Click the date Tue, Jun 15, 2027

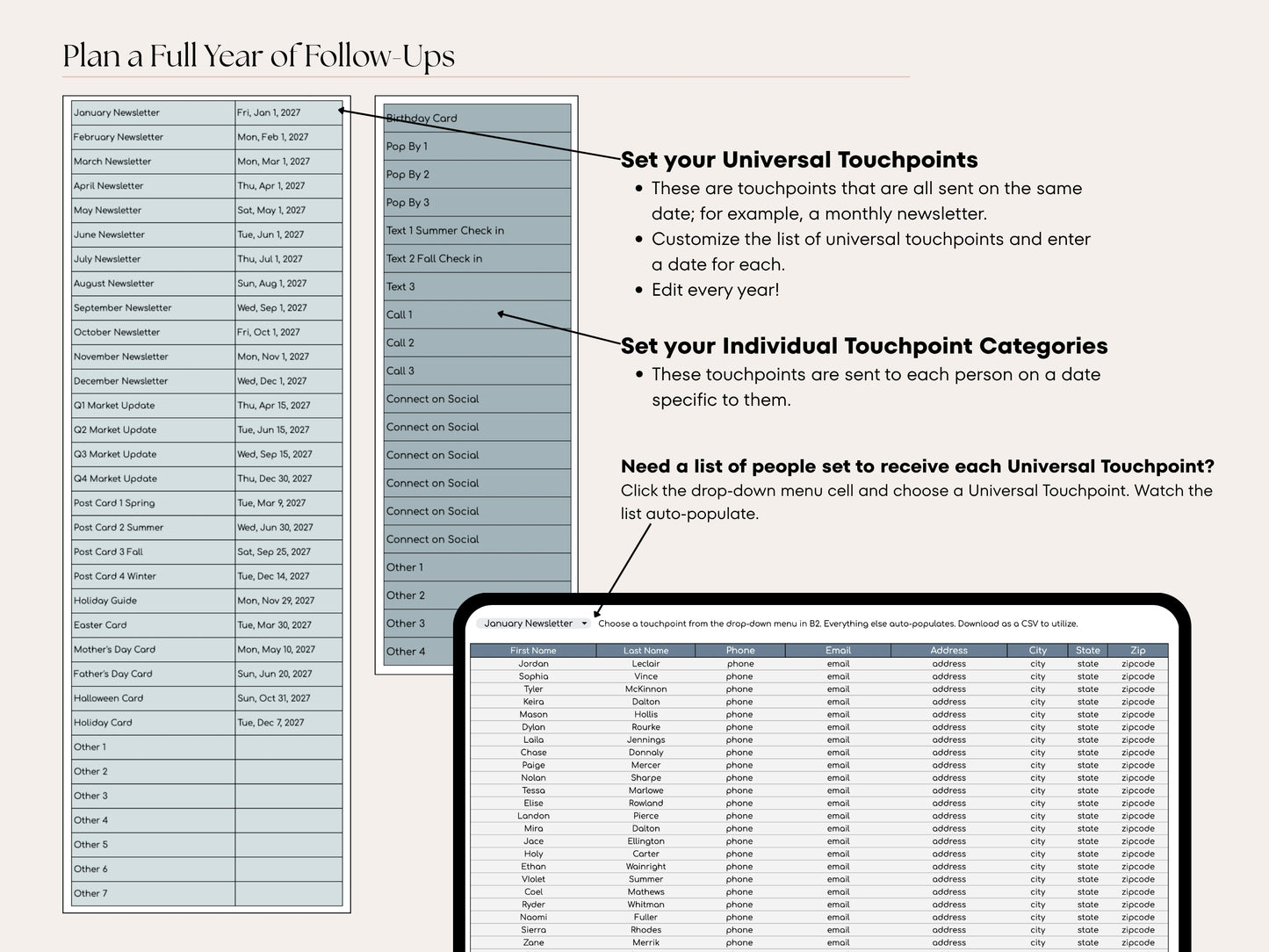coord(289,430)
